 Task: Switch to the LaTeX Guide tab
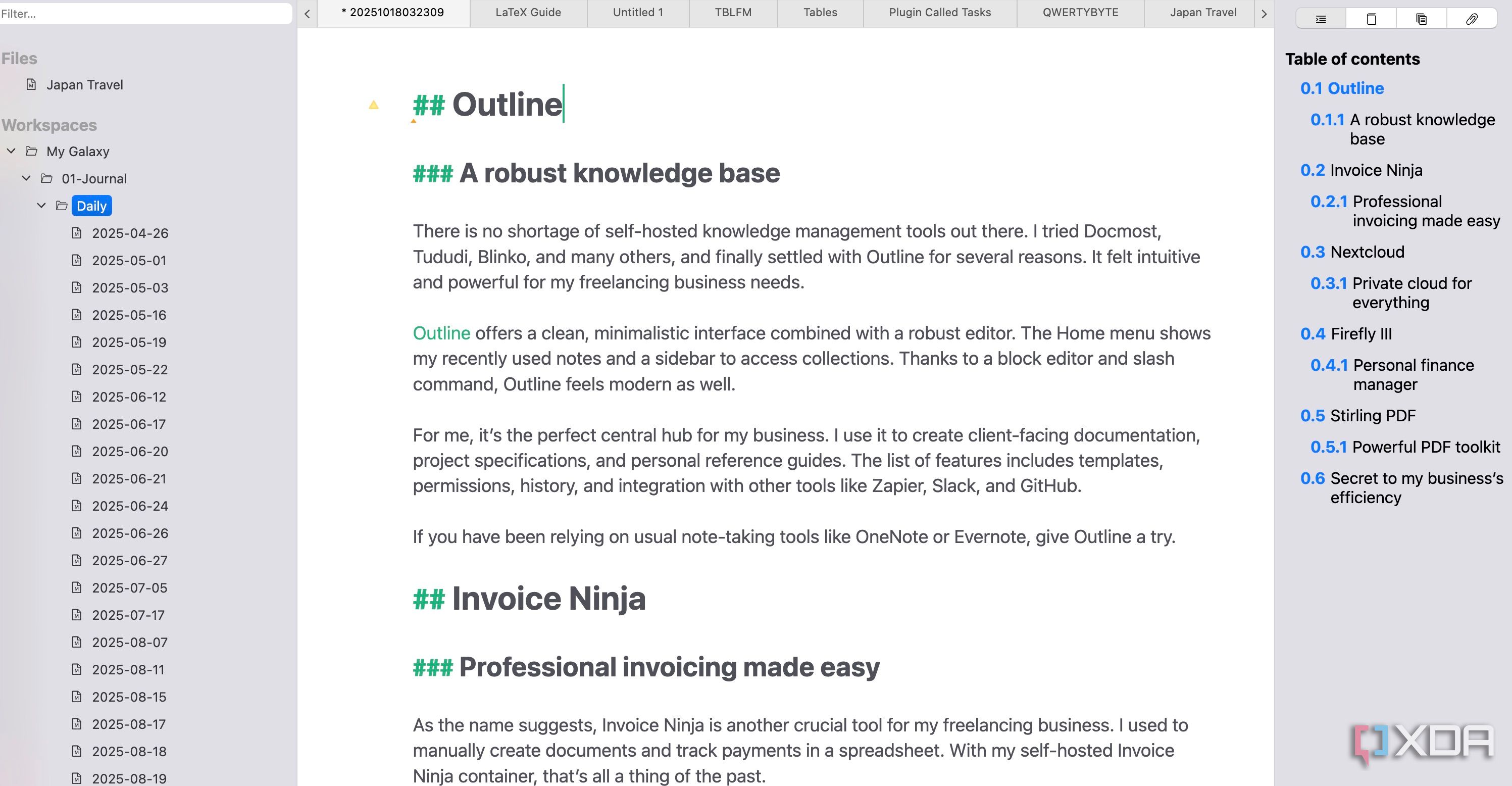coord(528,12)
